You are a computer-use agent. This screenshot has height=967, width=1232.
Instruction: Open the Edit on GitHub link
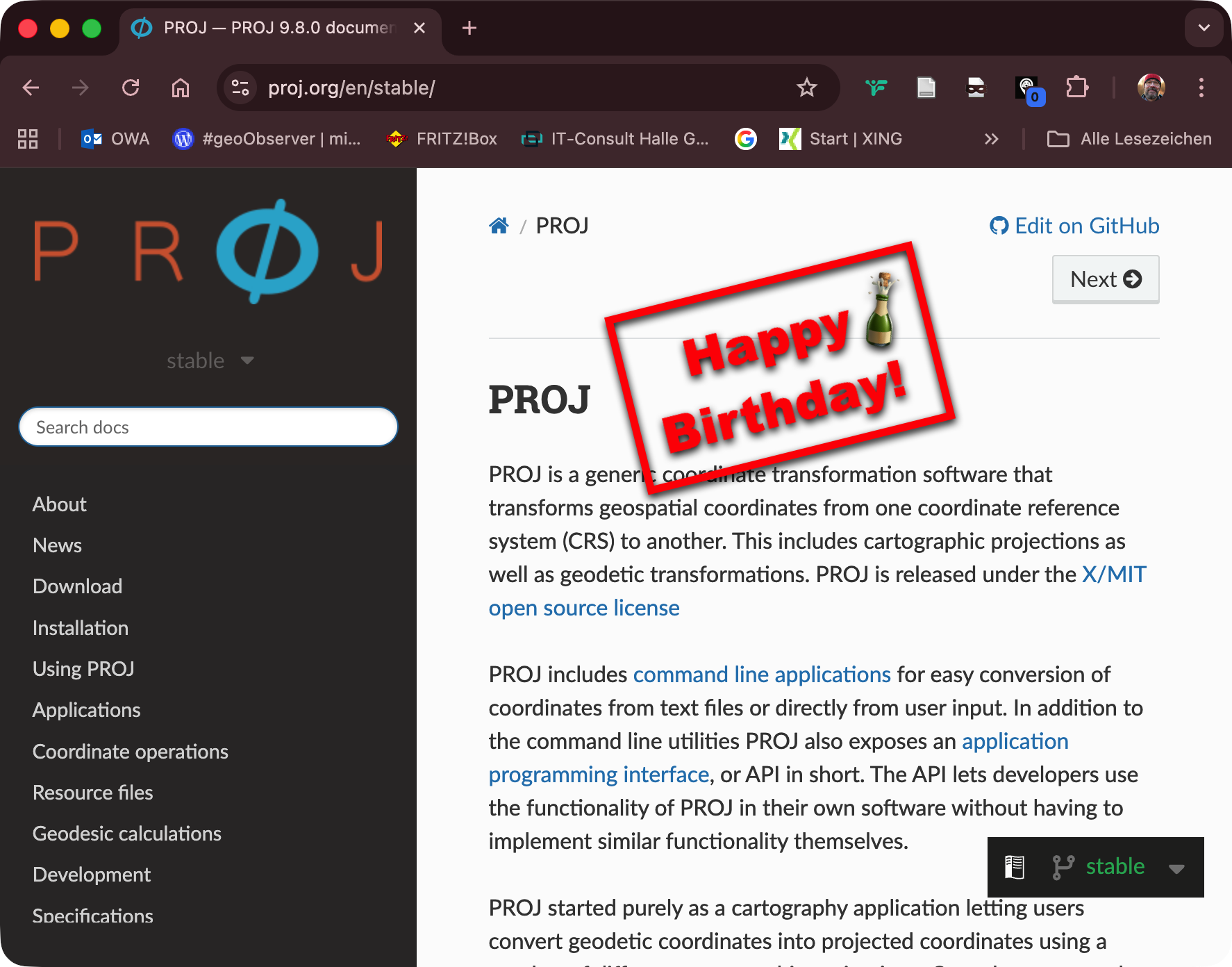click(x=1074, y=226)
